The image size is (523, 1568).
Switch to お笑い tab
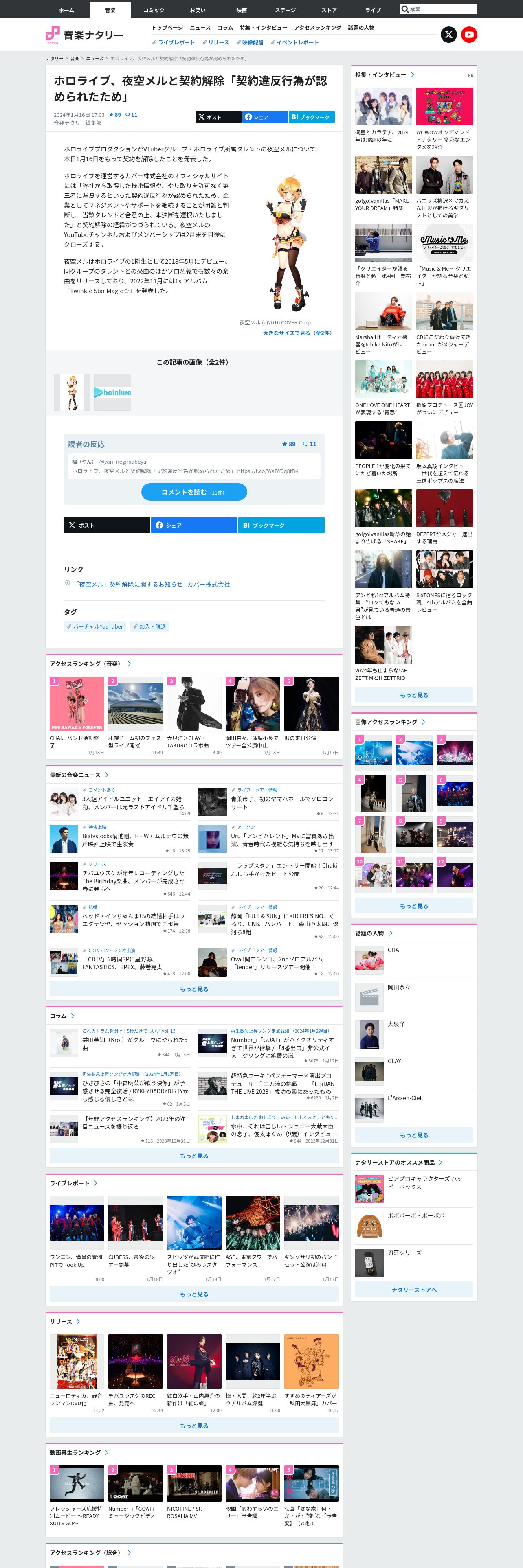pos(198,10)
